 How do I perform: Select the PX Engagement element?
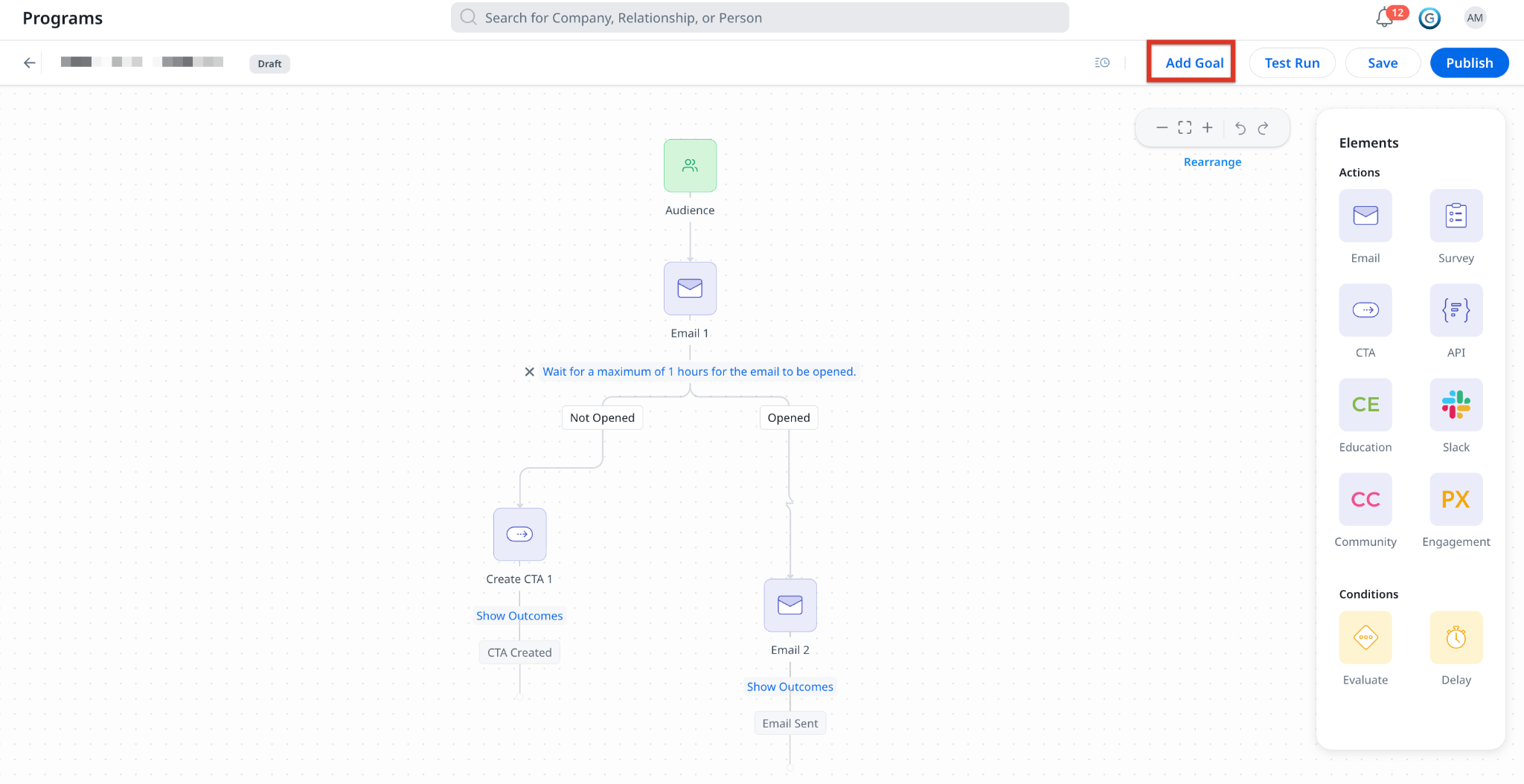[1456, 499]
